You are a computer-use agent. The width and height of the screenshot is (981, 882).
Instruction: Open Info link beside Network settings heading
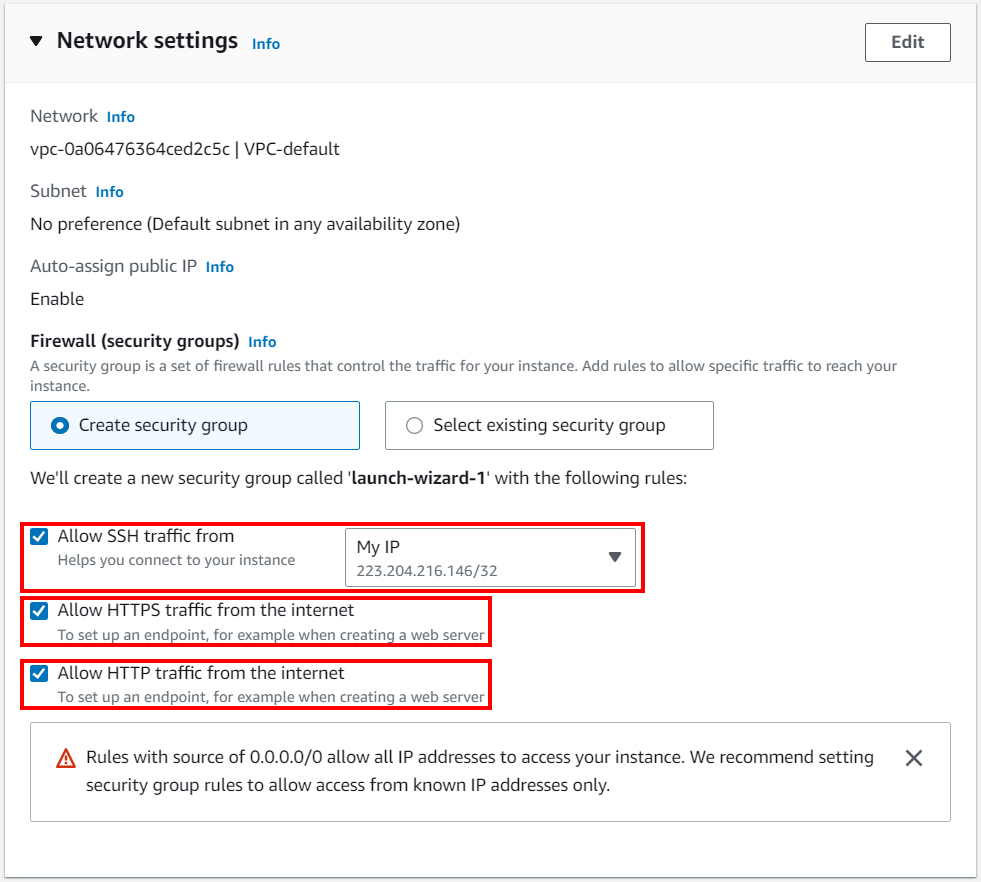(x=266, y=44)
